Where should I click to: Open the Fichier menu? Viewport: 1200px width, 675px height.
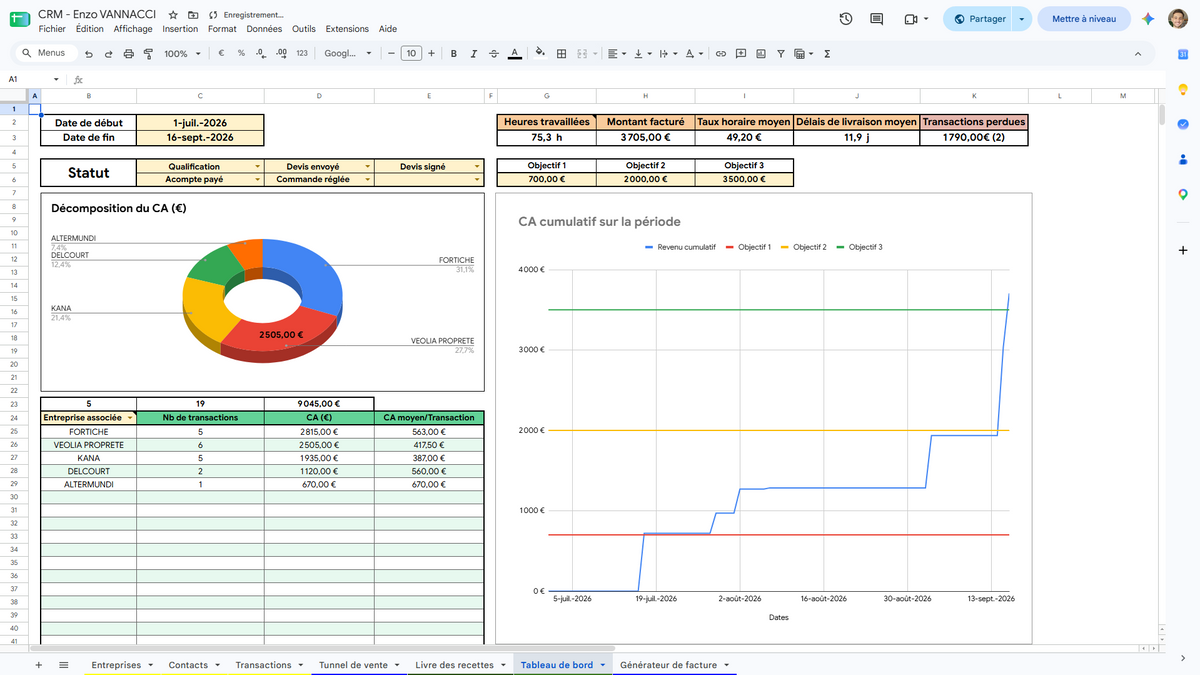pos(52,29)
